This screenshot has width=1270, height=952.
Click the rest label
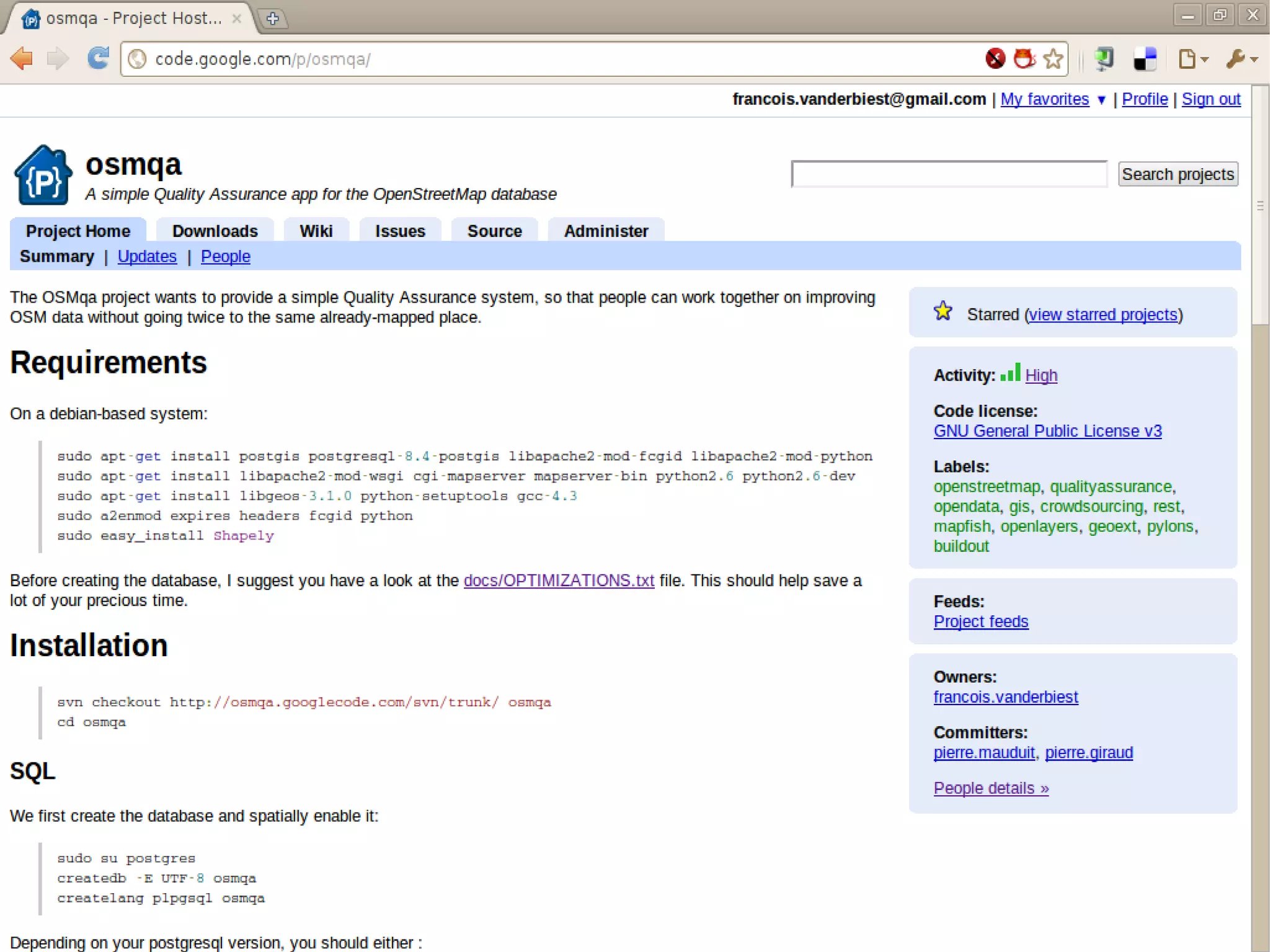[1166, 507]
